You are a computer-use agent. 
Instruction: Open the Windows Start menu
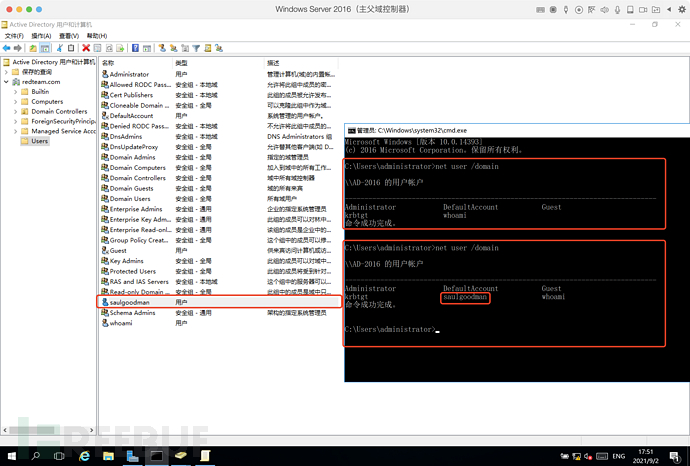click(x=11, y=456)
